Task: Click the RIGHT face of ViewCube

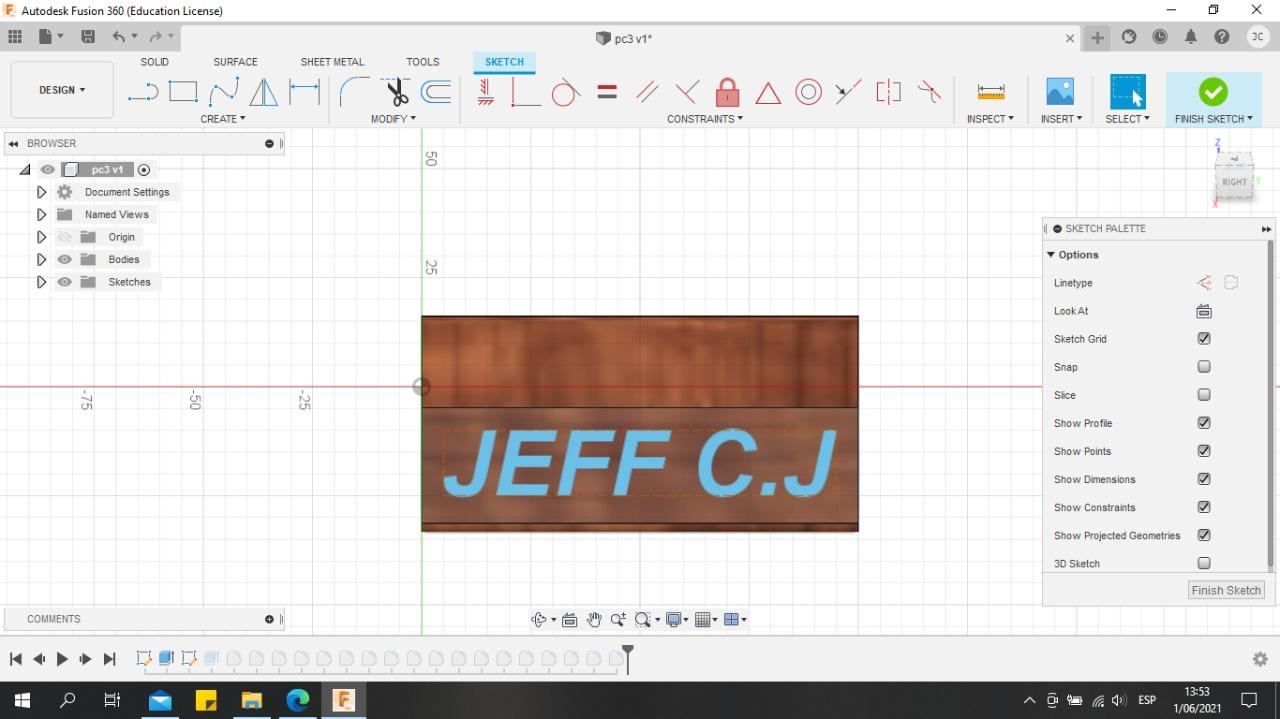Action: [x=1235, y=182]
